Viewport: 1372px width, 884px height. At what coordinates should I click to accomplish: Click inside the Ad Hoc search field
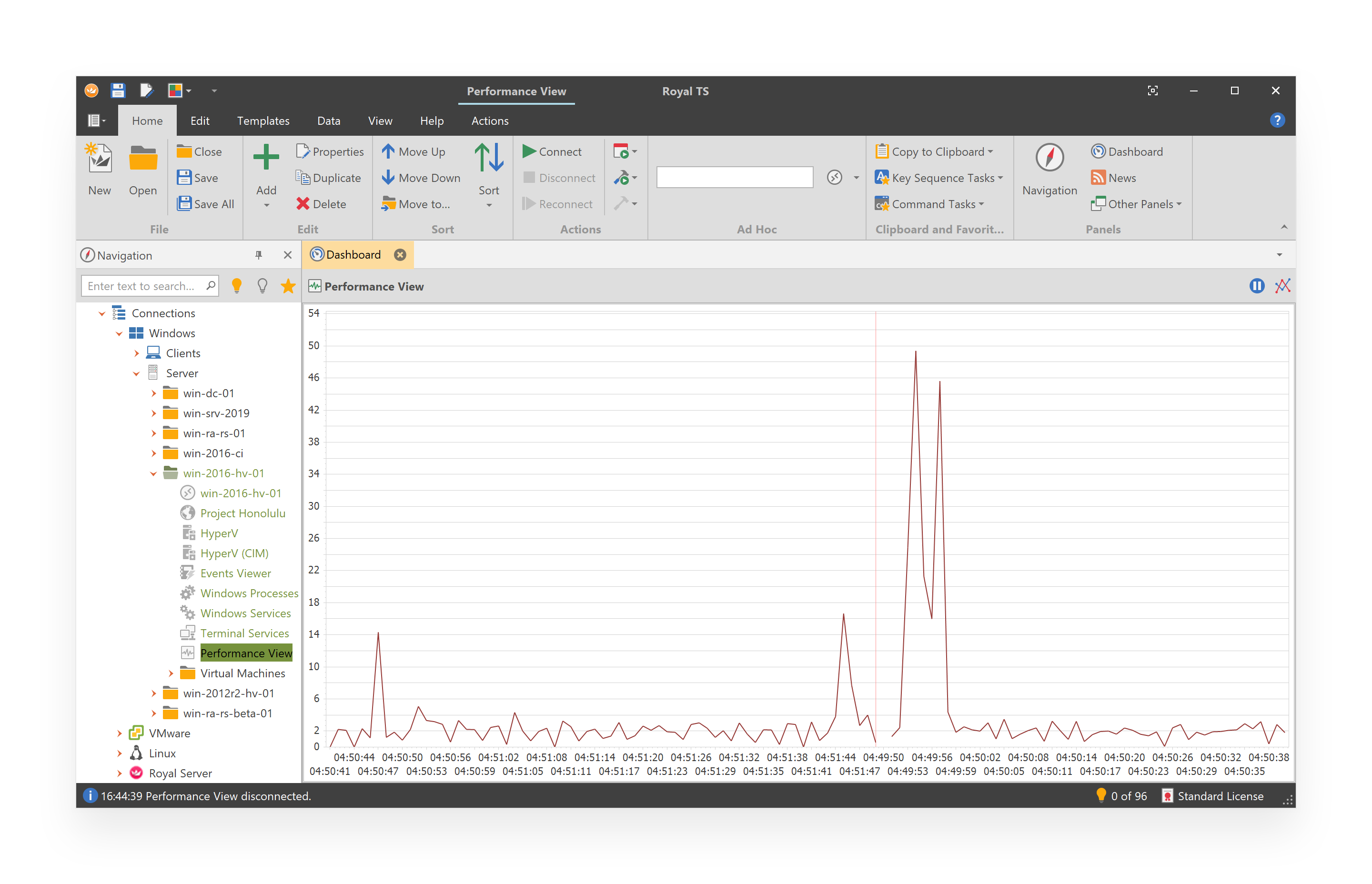point(735,177)
